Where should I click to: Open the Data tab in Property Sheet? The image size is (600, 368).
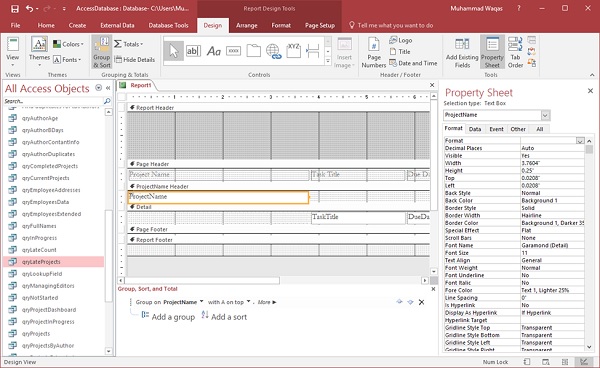pos(474,129)
